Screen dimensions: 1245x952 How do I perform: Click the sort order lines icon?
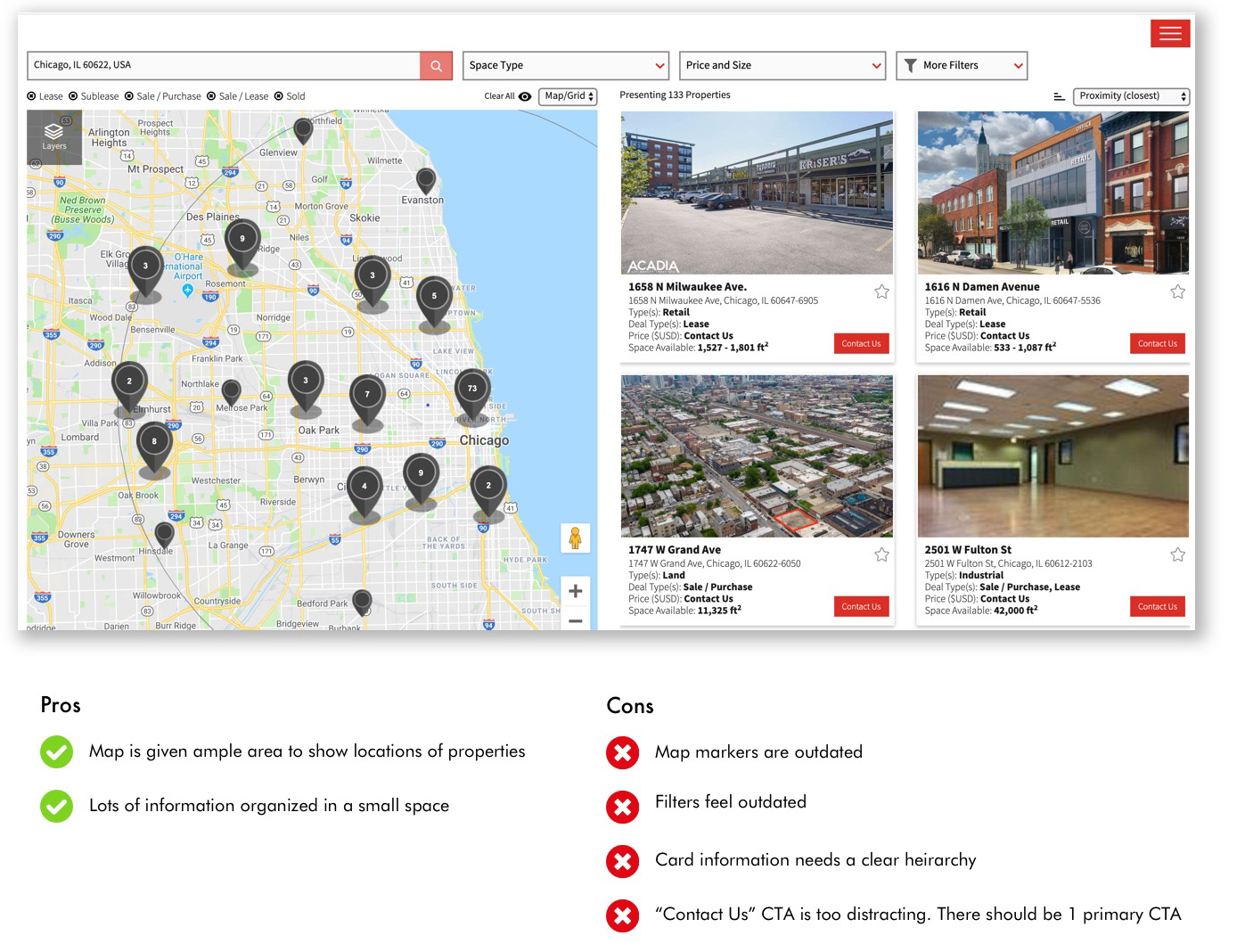1059,96
